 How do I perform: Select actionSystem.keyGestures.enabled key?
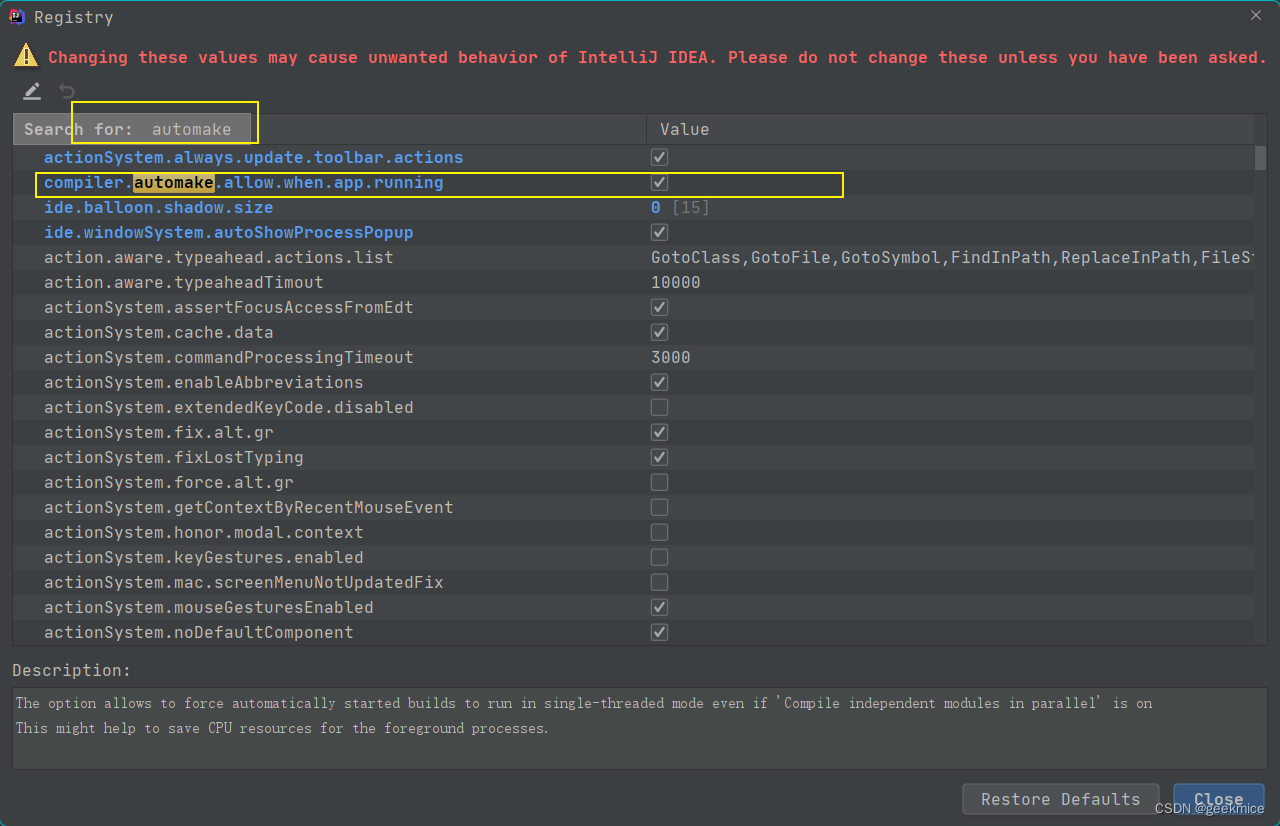[x=203, y=557]
